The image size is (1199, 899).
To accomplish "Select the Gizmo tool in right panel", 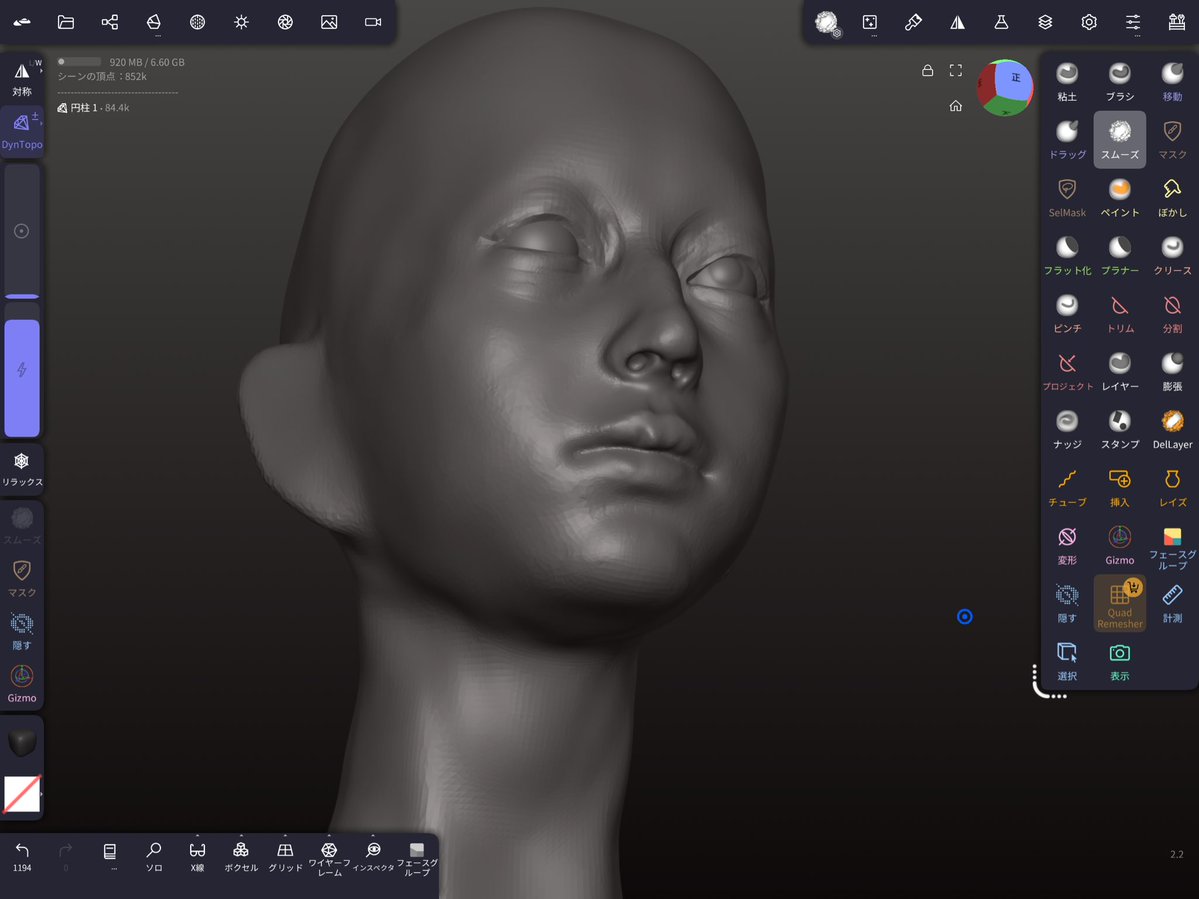I will [x=1119, y=546].
